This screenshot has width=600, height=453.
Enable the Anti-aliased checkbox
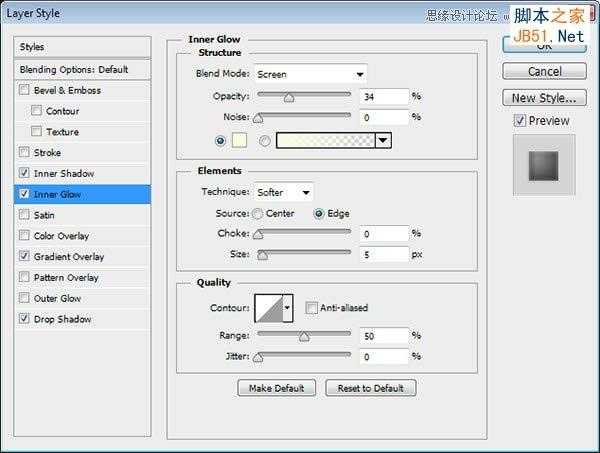pos(311,308)
